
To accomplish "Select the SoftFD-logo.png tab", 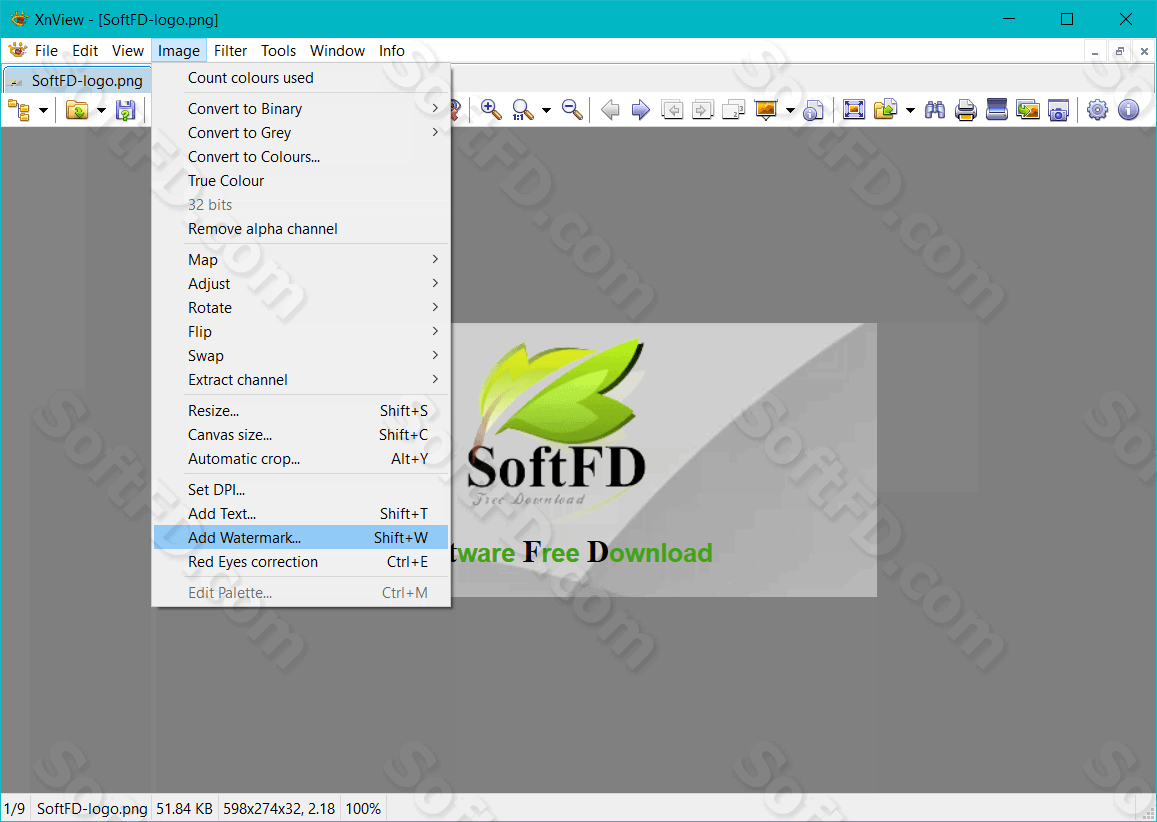I will pyautogui.click(x=77, y=80).
